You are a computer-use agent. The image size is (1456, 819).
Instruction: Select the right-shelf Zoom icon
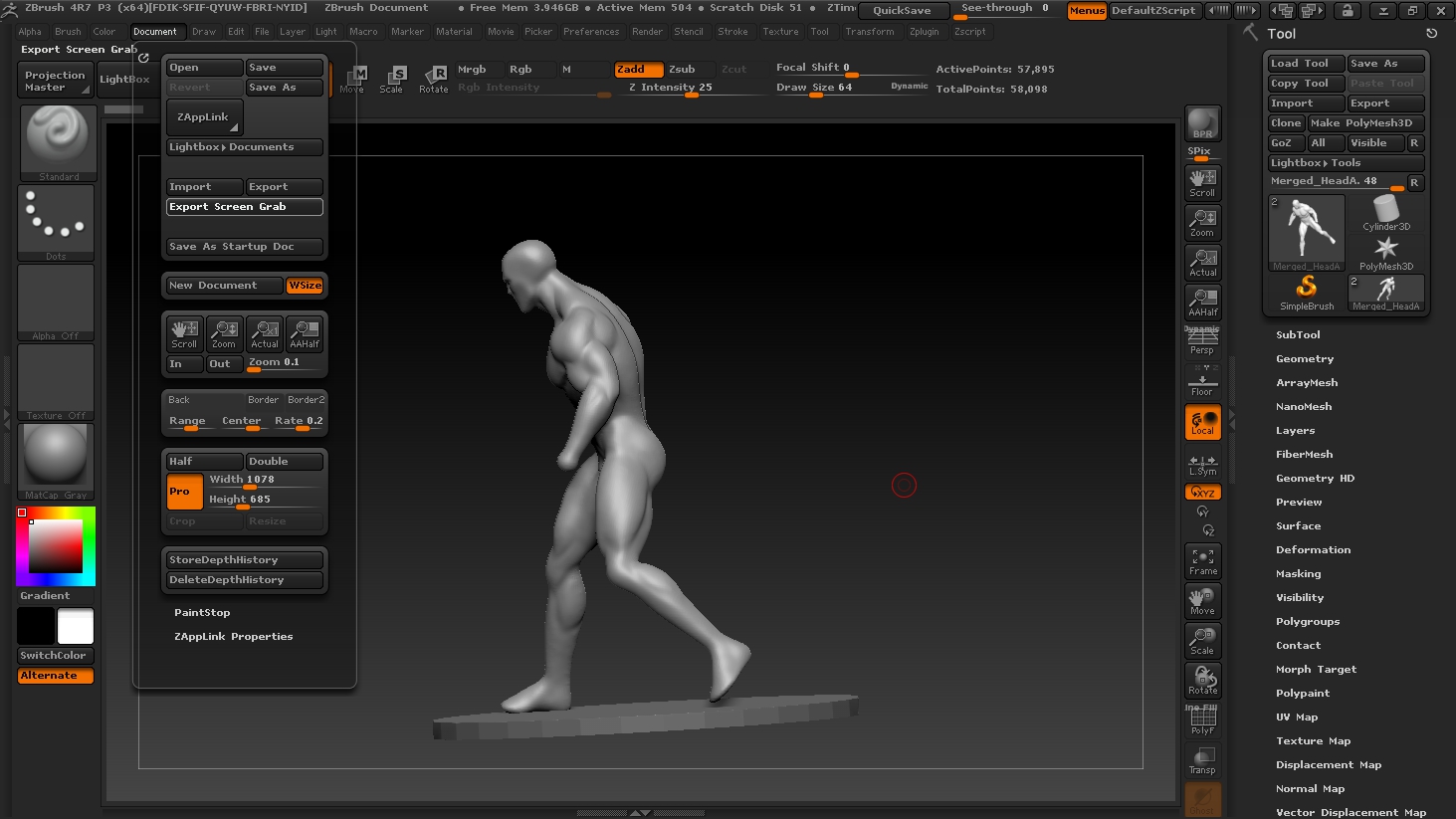click(1202, 223)
